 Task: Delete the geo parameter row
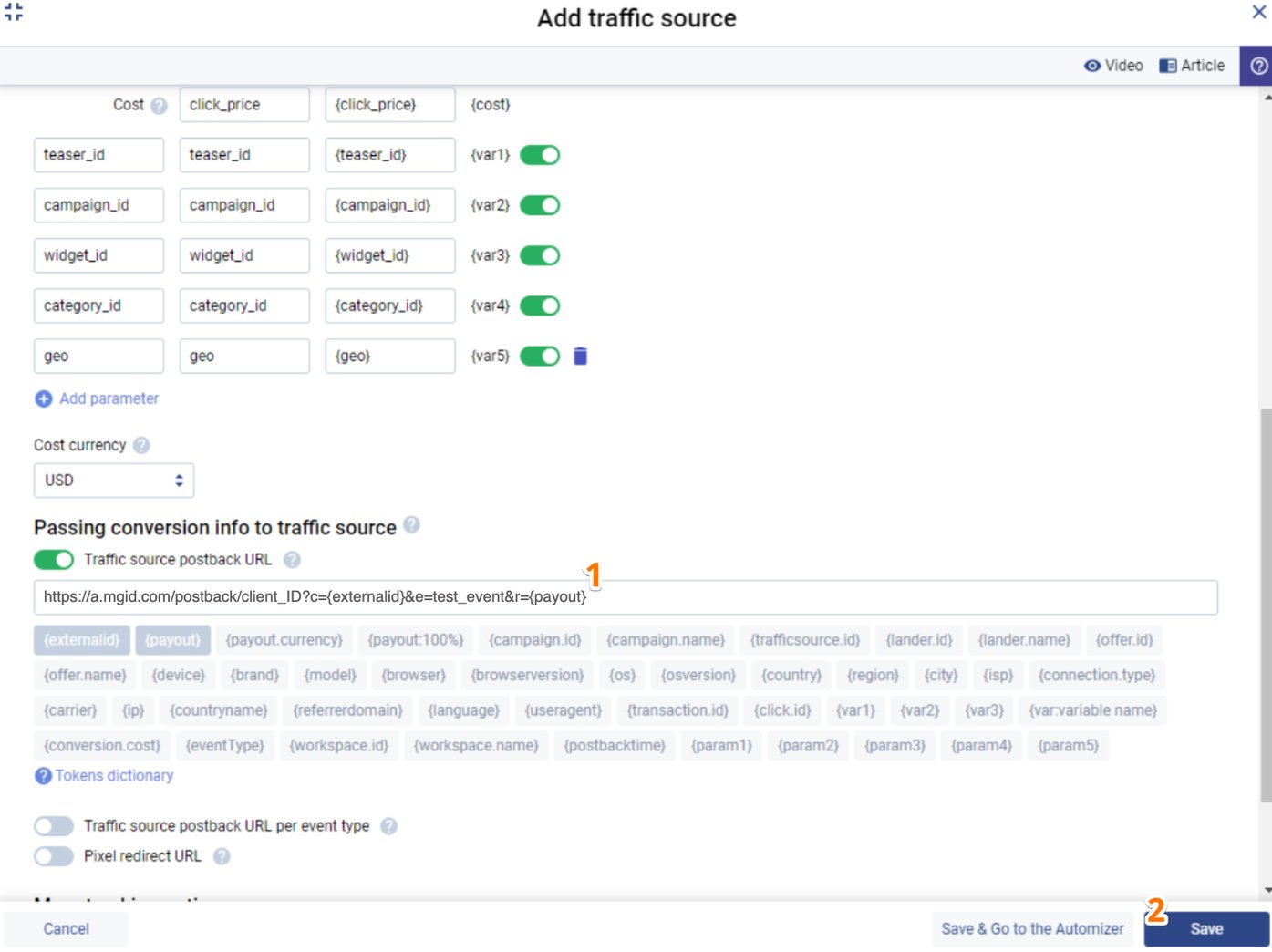[581, 356]
